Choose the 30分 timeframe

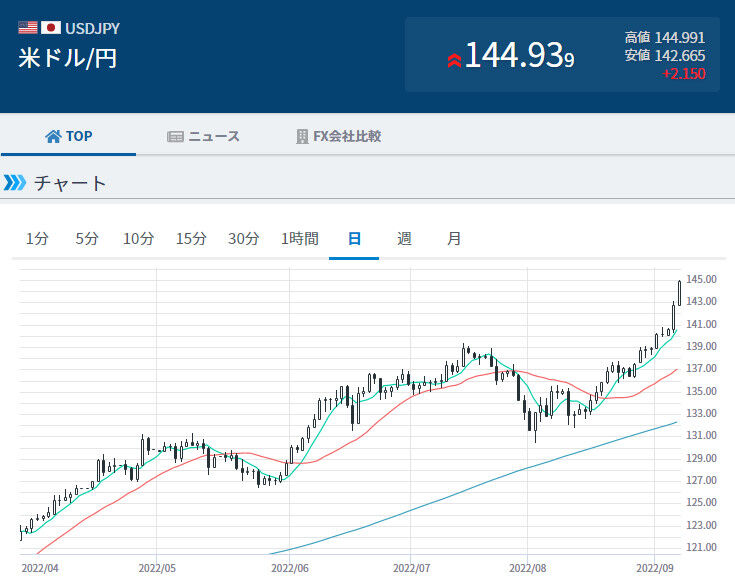pos(243,239)
